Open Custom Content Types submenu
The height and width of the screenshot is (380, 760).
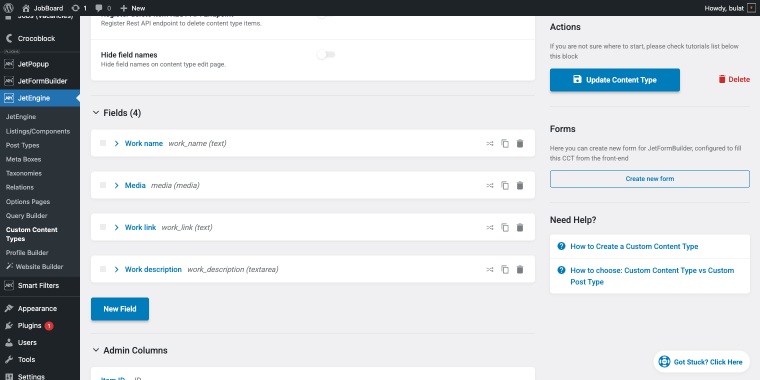[32, 234]
